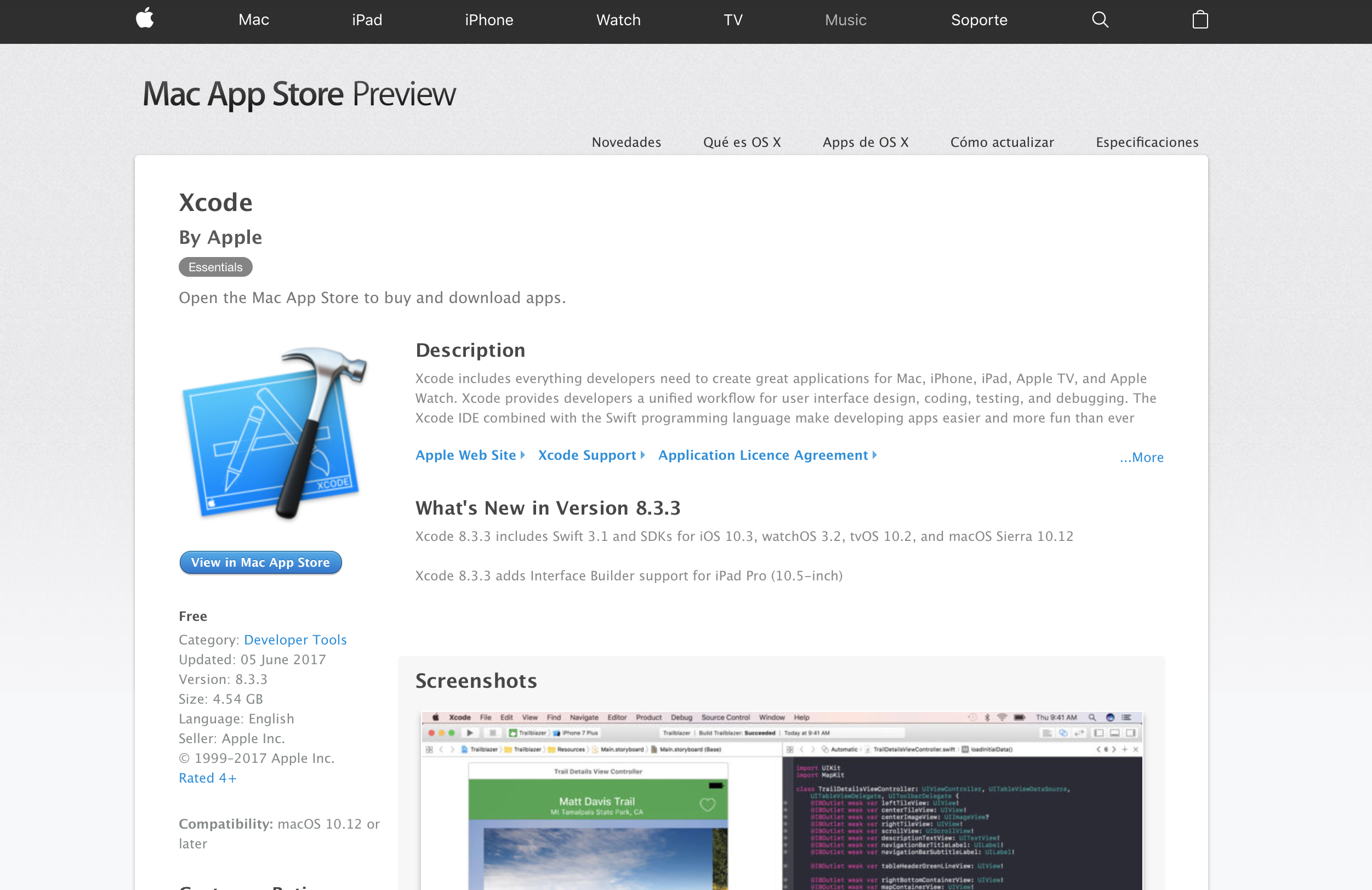Select the Novedades tab
The height and width of the screenshot is (890, 1372).
tap(626, 142)
